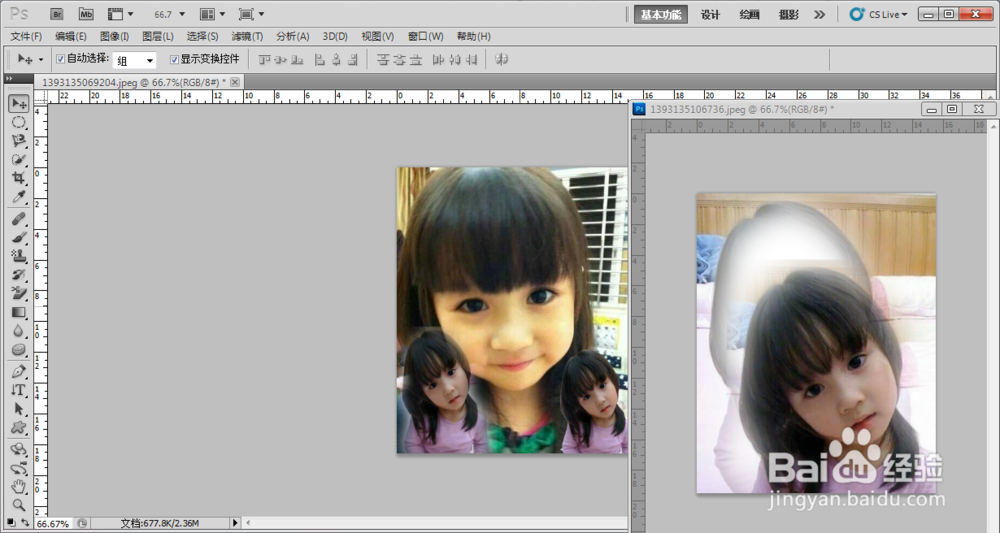The image size is (1000, 533).
Task: Select the Custom Shape tool
Action: [18, 427]
